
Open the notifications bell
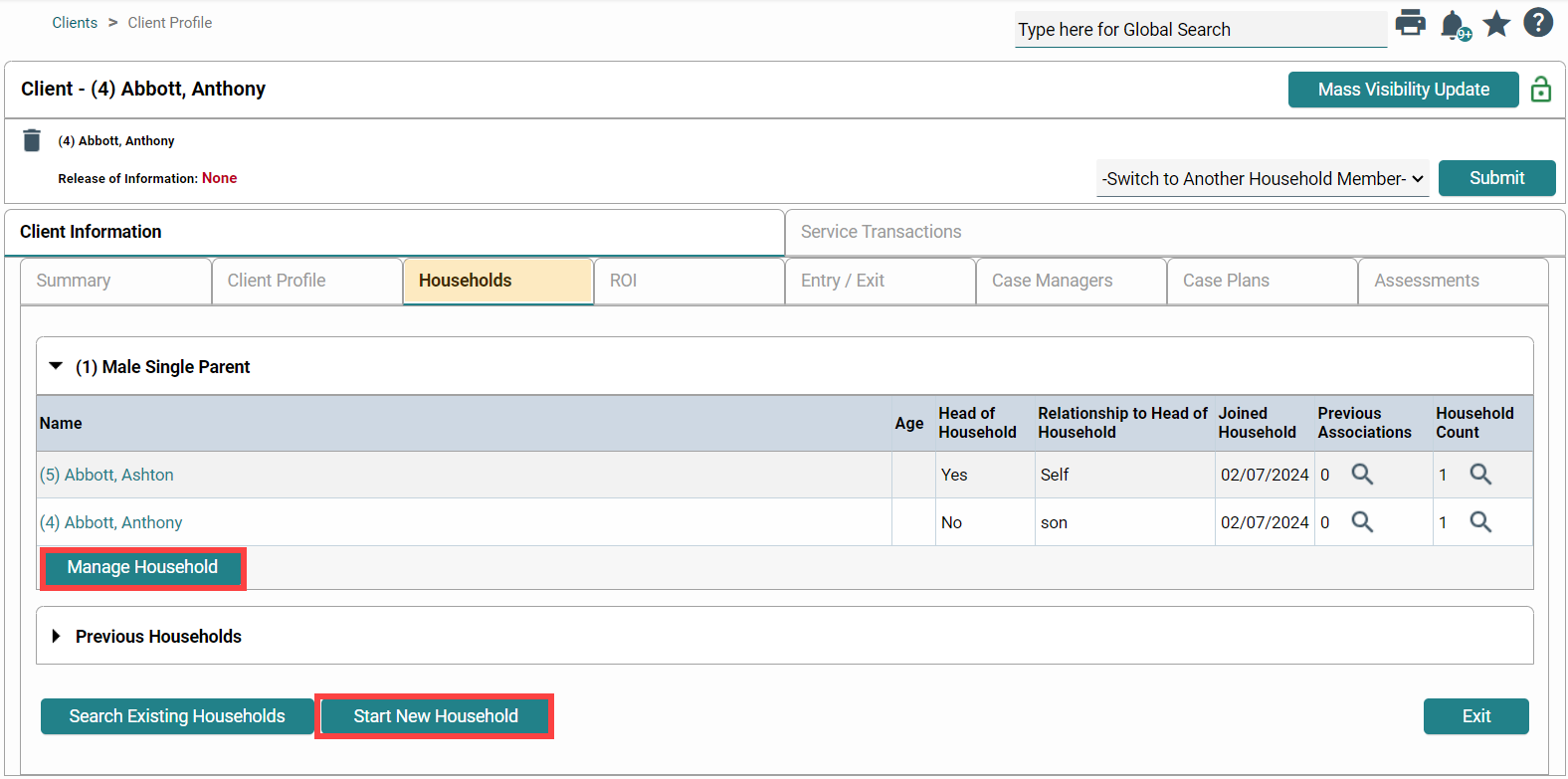coord(1455,25)
